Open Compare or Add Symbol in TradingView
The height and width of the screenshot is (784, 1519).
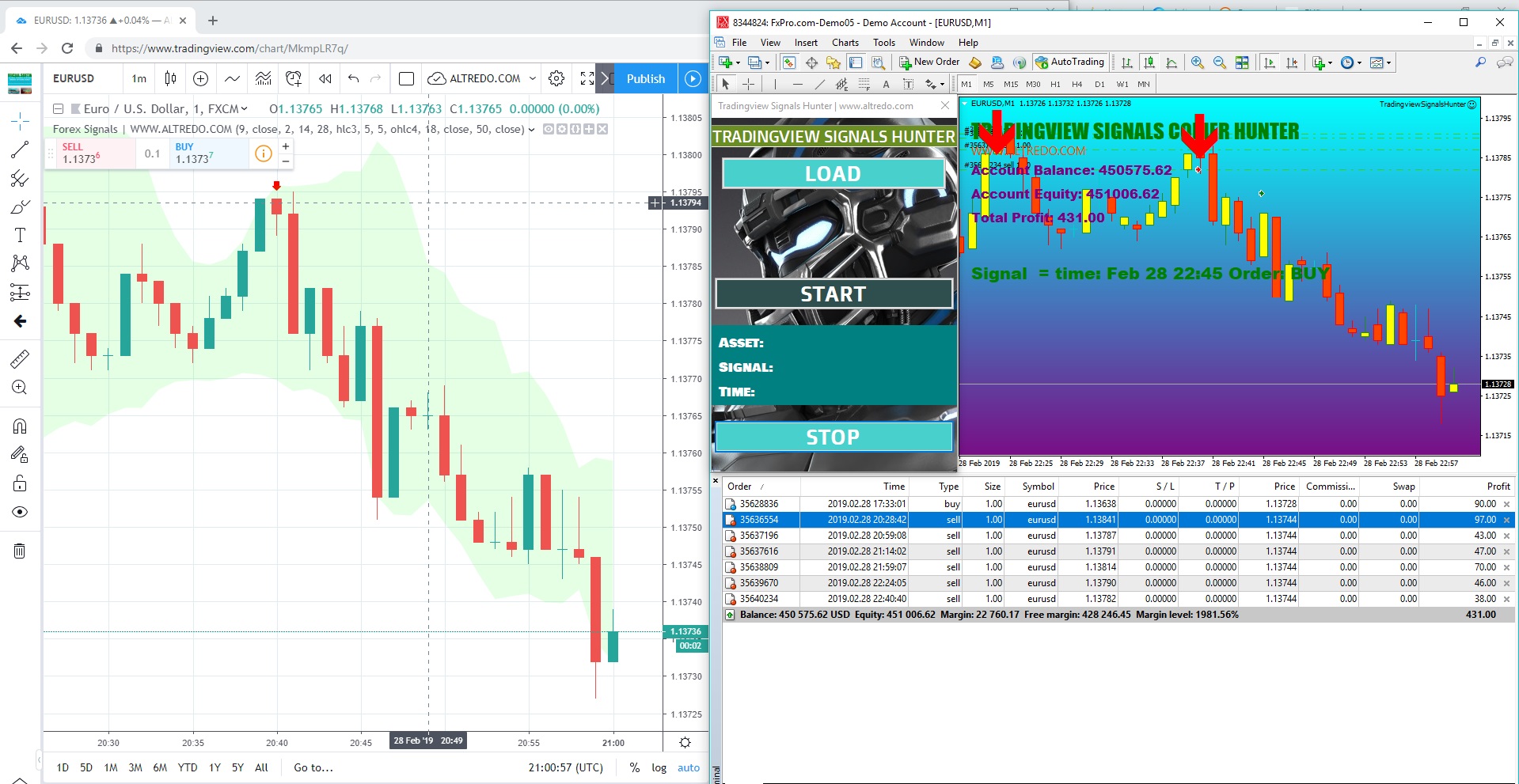click(x=201, y=78)
